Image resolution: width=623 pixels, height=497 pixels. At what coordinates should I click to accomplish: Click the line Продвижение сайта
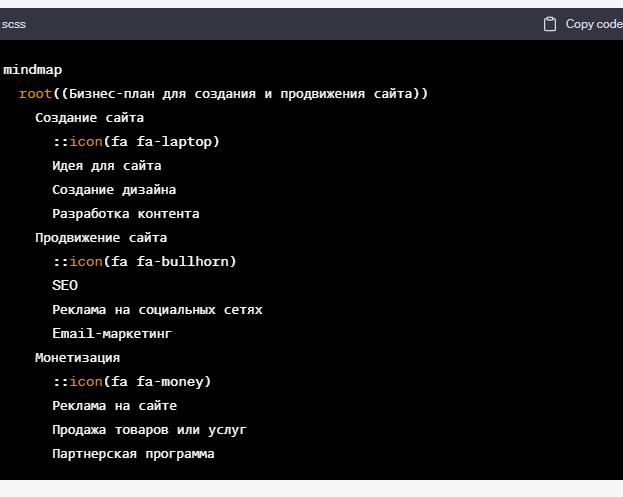[x=101, y=238]
